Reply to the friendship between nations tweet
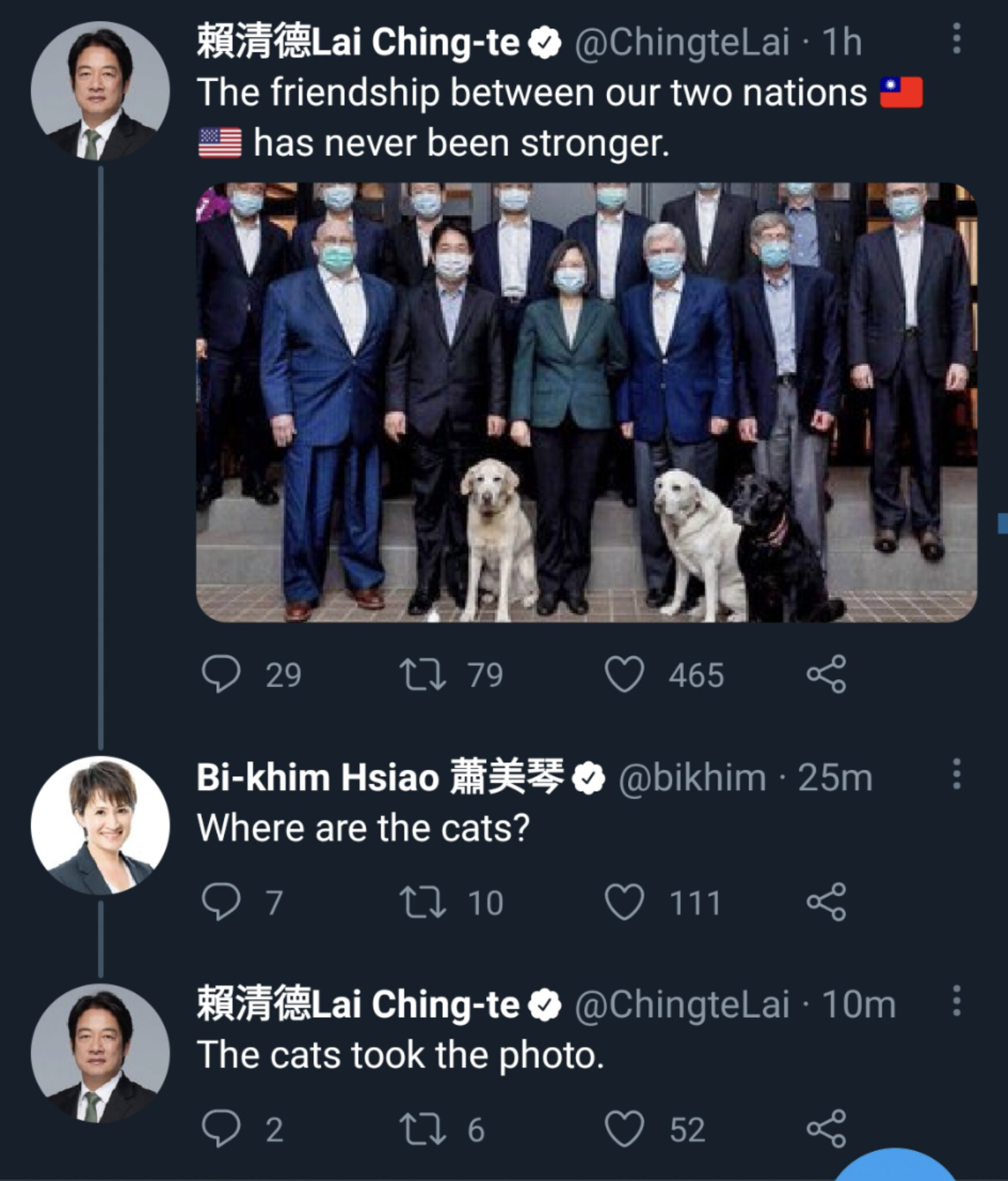Screen dimensions: 1008x1181 coord(221,674)
